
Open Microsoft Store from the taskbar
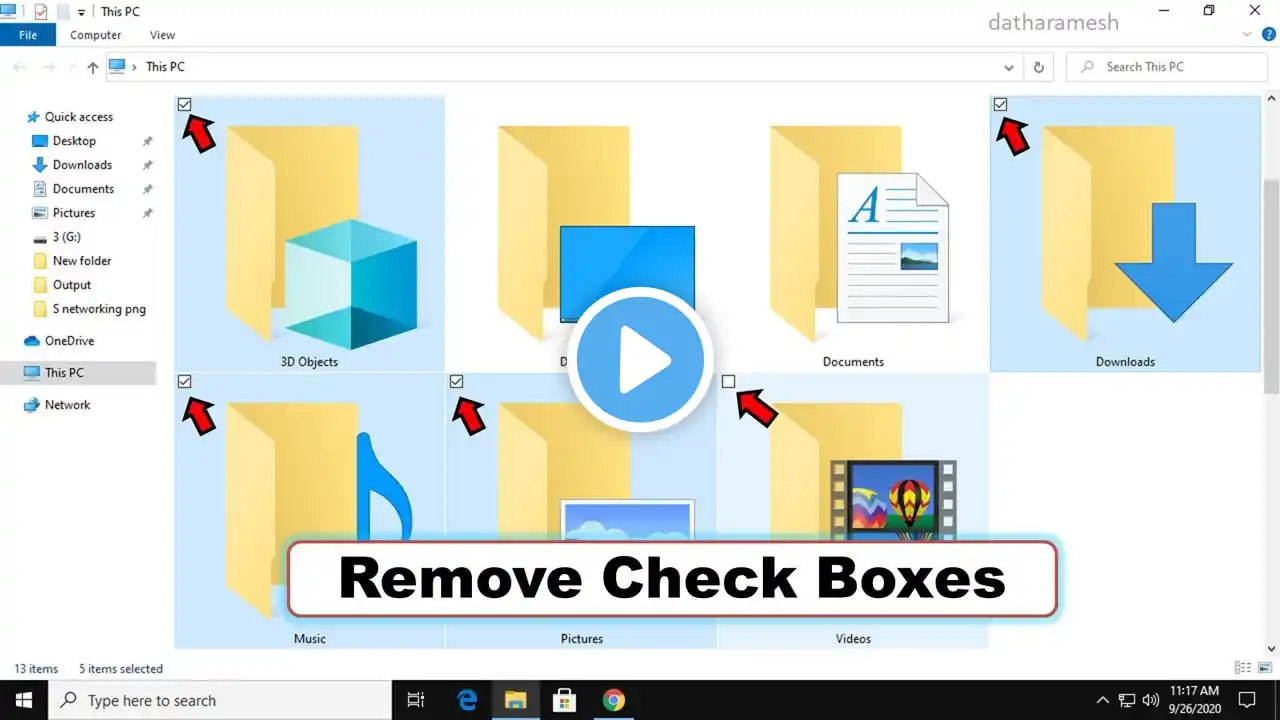click(564, 700)
